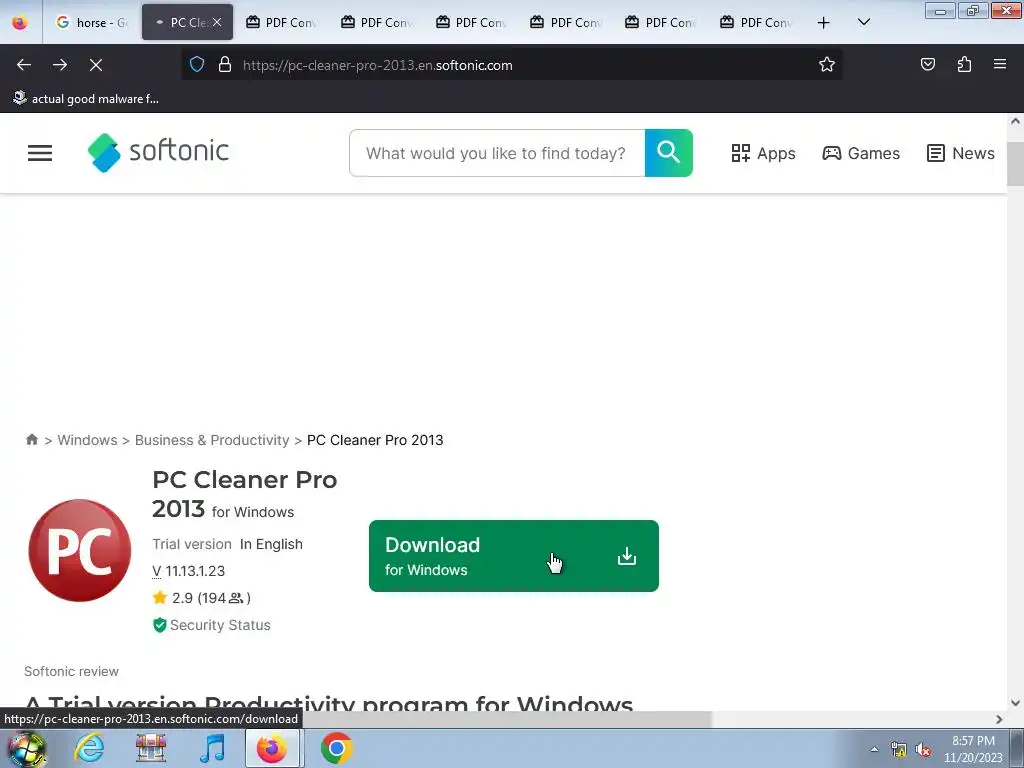Switch to the horse Google tab
Screen dimensions: 1024x768
[92, 22]
